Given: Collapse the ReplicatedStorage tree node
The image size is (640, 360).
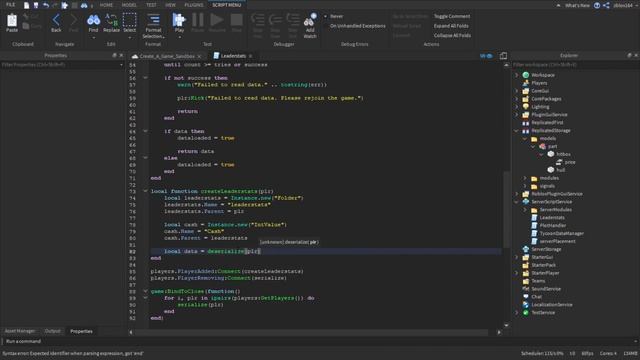Looking at the screenshot, I should pos(517,131).
